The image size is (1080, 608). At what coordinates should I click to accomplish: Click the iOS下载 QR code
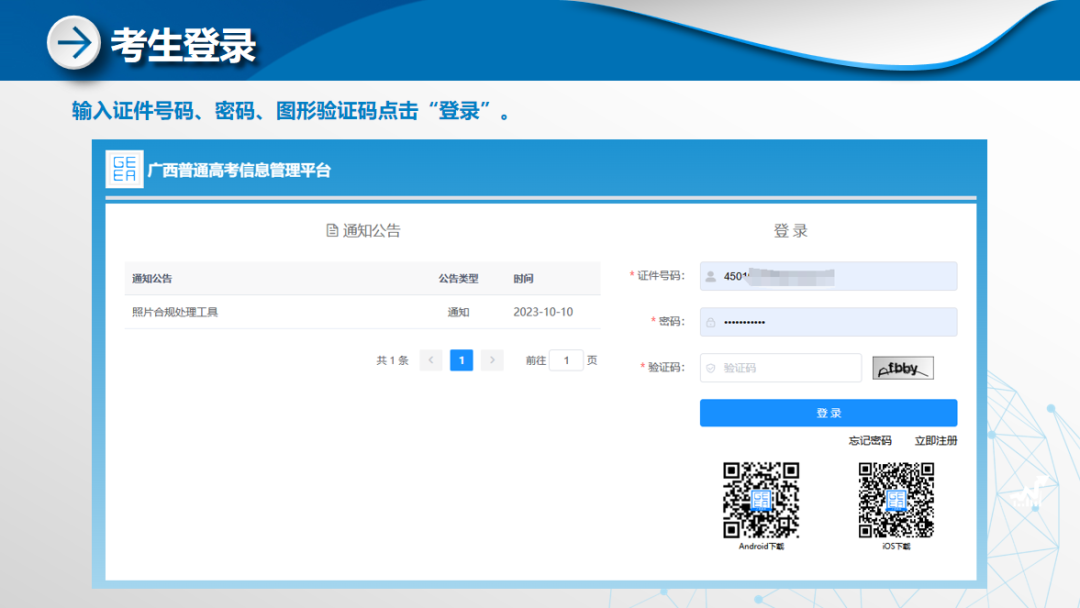(896, 500)
